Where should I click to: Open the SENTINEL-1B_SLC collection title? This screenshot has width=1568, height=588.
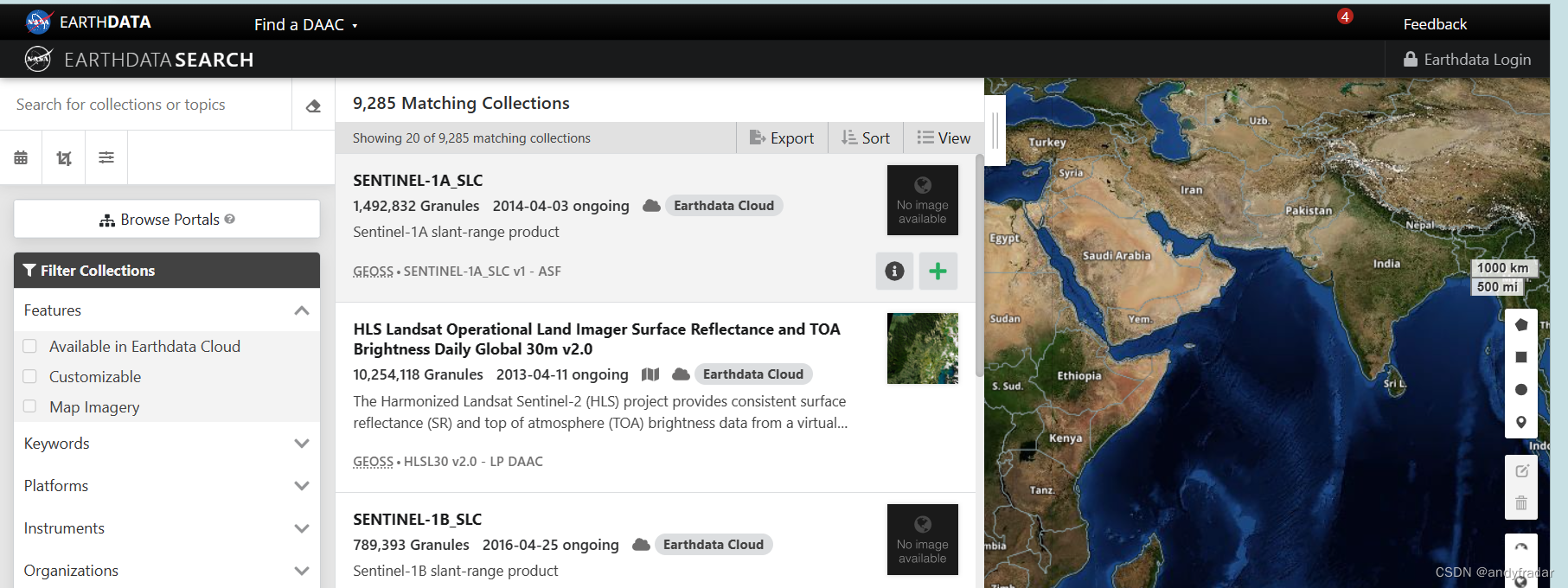pyautogui.click(x=417, y=520)
